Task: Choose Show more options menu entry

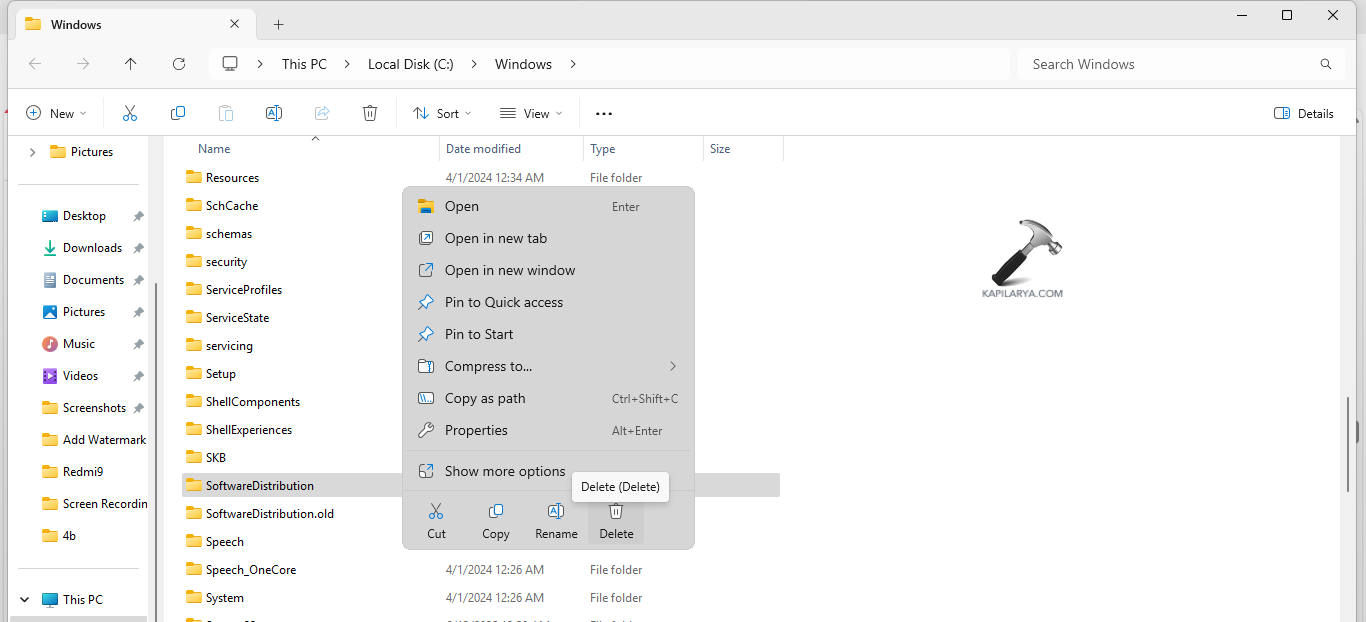Action: [505, 471]
